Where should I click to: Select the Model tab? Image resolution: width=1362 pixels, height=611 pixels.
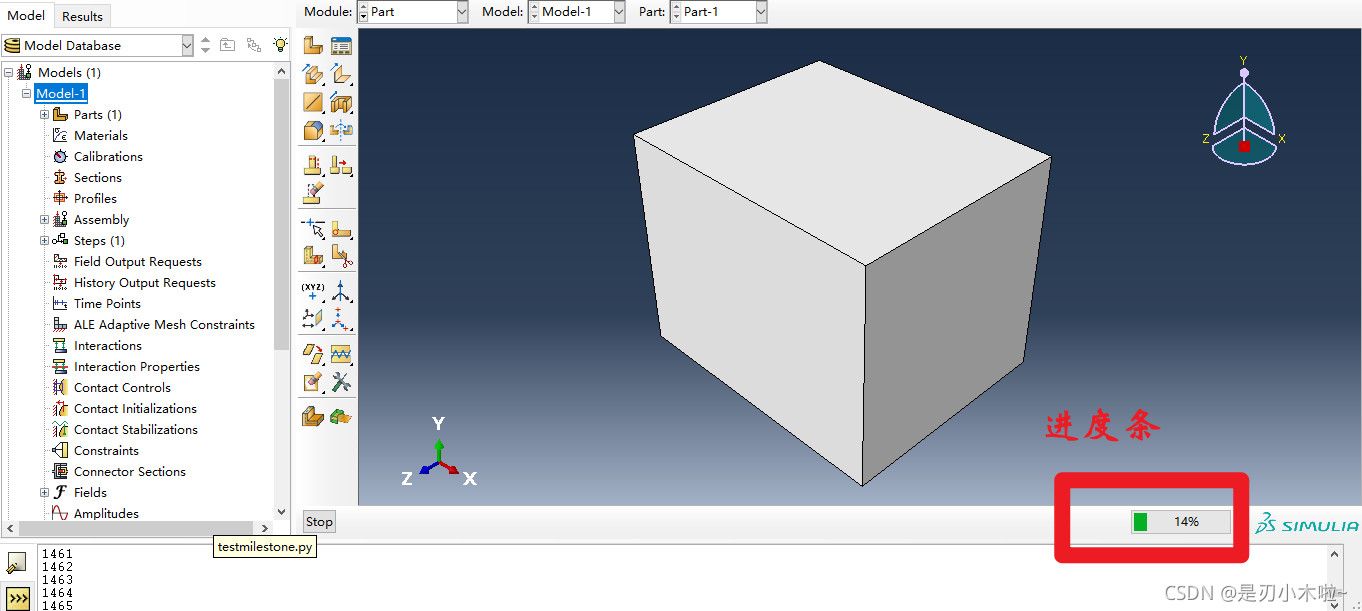26,15
